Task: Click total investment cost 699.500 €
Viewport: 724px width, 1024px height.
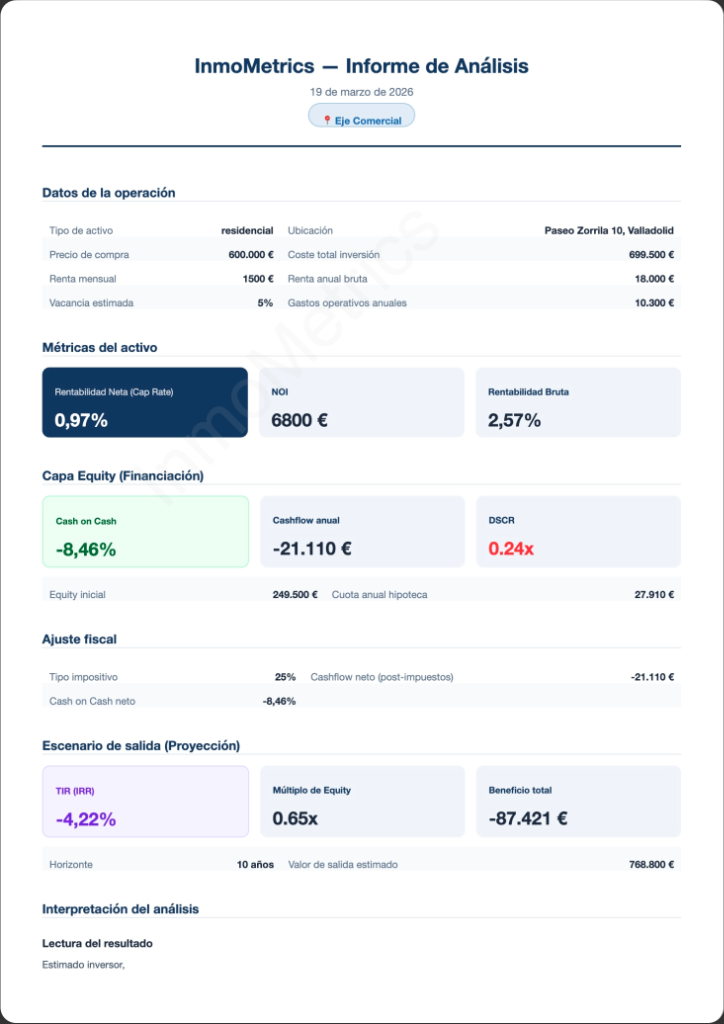Action: coord(652,255)
